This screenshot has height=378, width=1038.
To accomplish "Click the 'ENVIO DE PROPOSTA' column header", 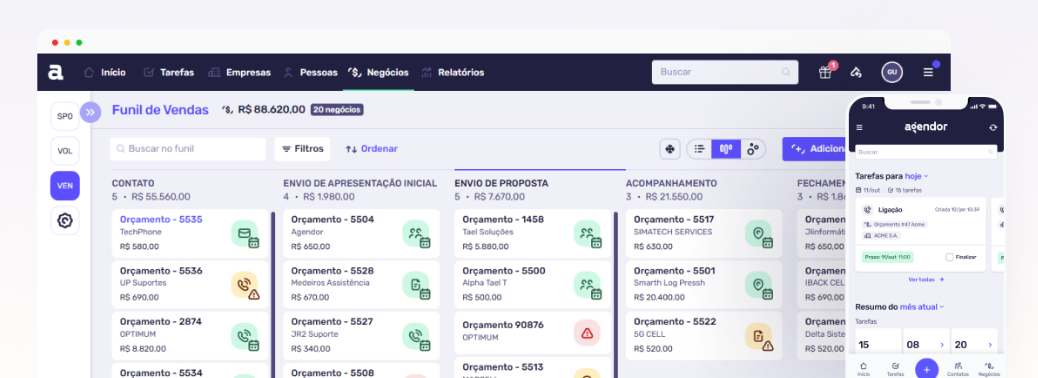I will [x=502, y=183].
